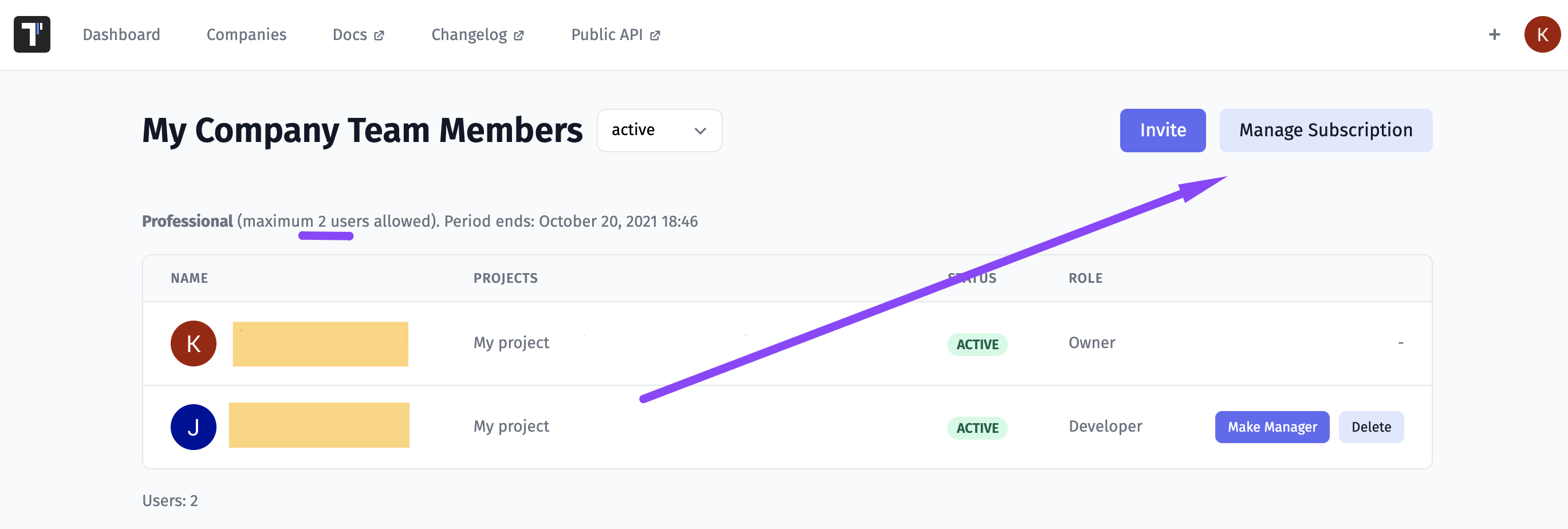Click the Invite button
1568x529 pixels.
(1163, 131)
